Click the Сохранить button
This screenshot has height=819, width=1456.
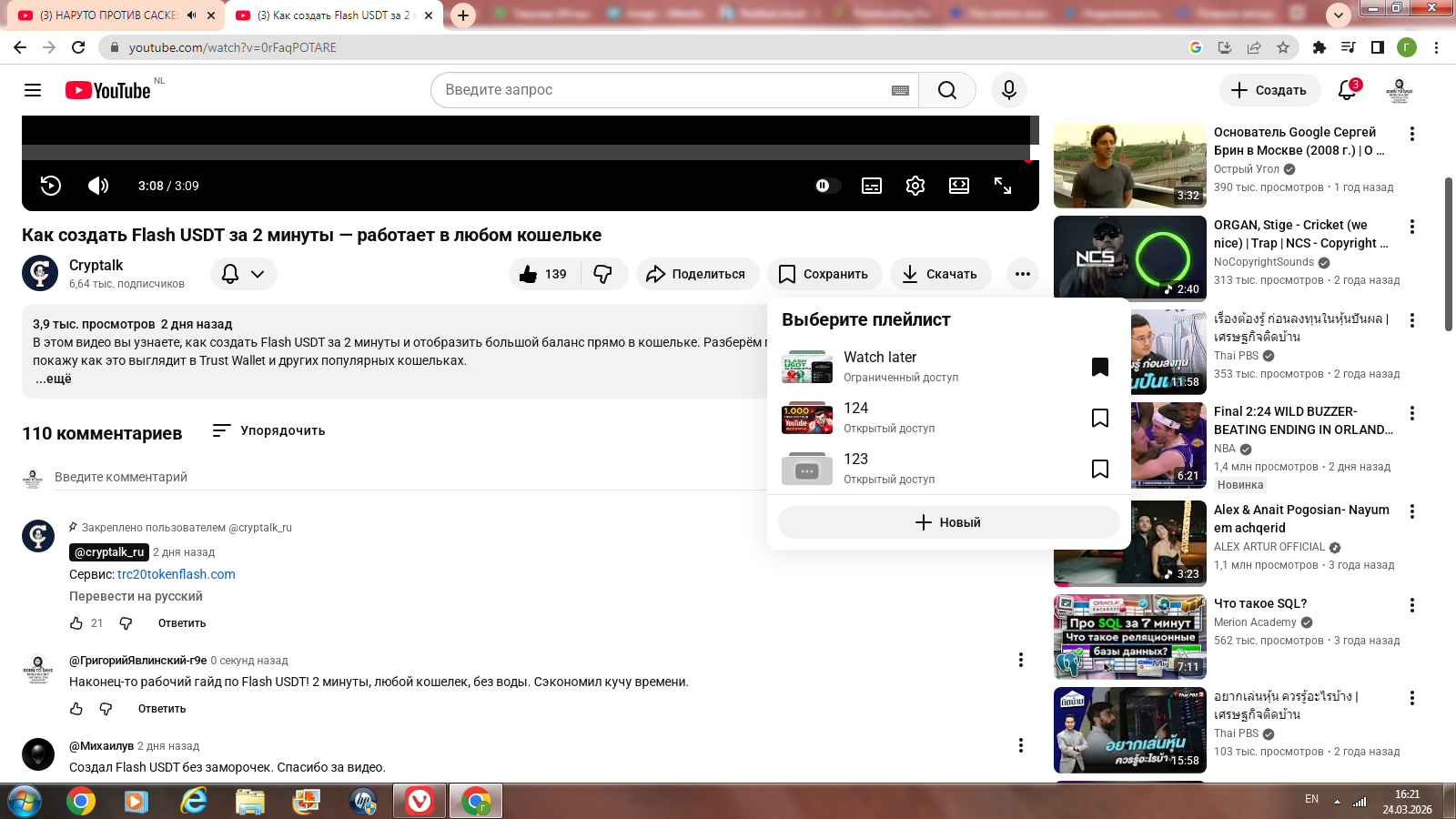824,274
